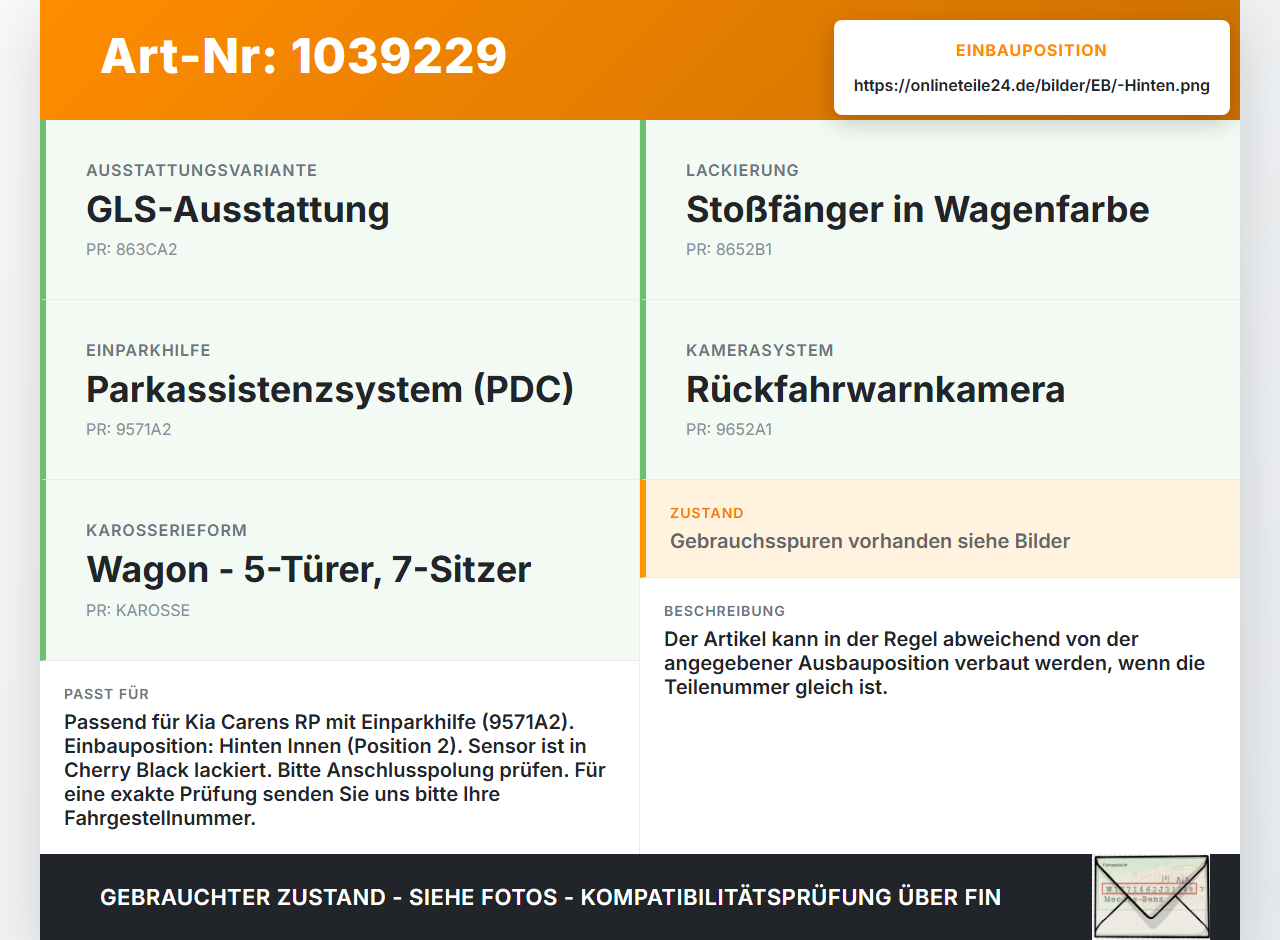Click the description paragraph about Ausbauposition
Image resolution: width=1280 pixels, height=940 pixels.
point(935,663)
